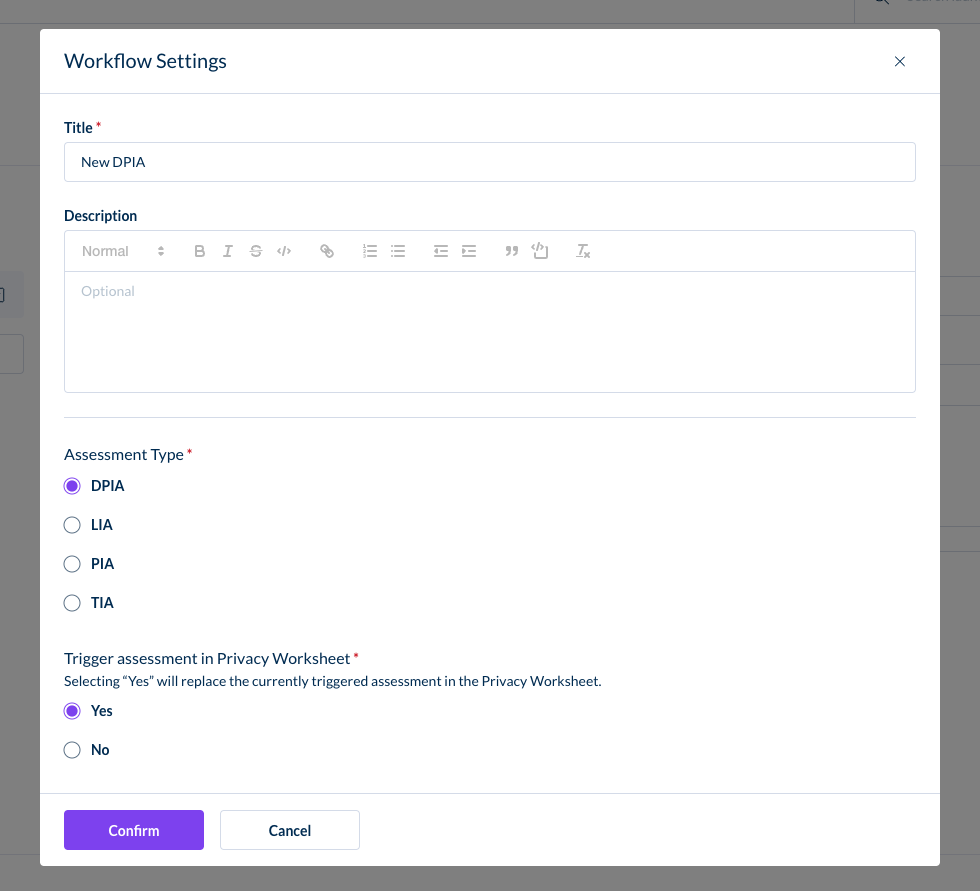The height and width of the screenshot is (891, 980).
Task: Select DPIA assessment type
Action: 72,486
